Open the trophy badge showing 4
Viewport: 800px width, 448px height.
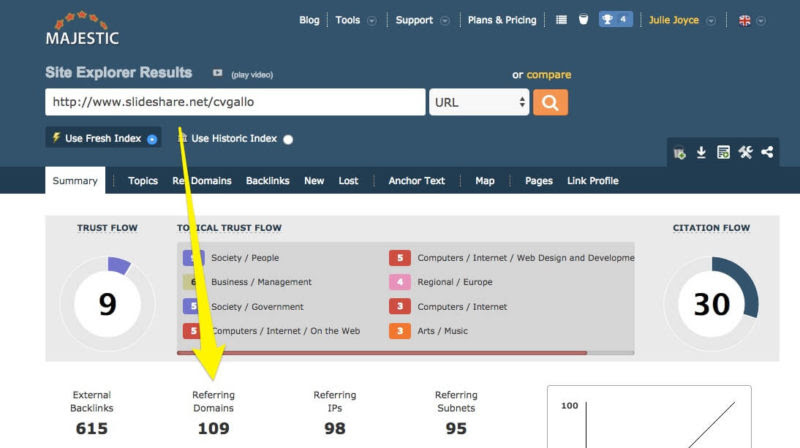coord(615,19)
